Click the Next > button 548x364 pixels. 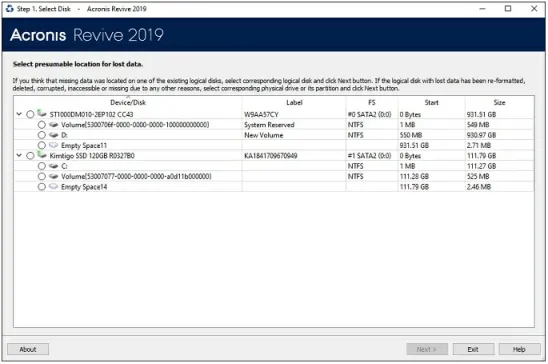pyautogui.click(x=427, y=349)
